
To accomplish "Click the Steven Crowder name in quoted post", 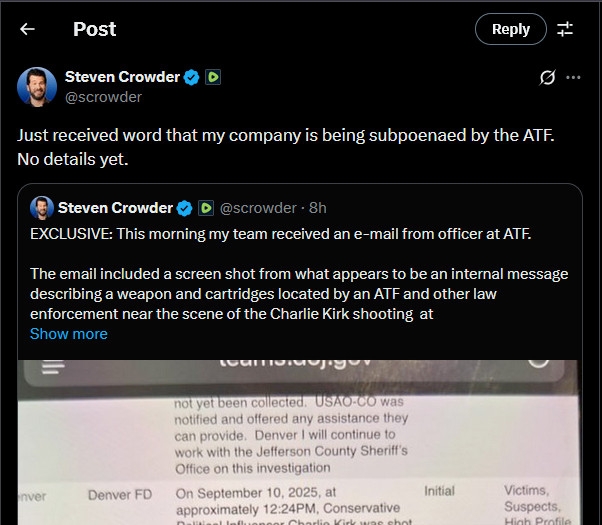I will pos(115,208).
